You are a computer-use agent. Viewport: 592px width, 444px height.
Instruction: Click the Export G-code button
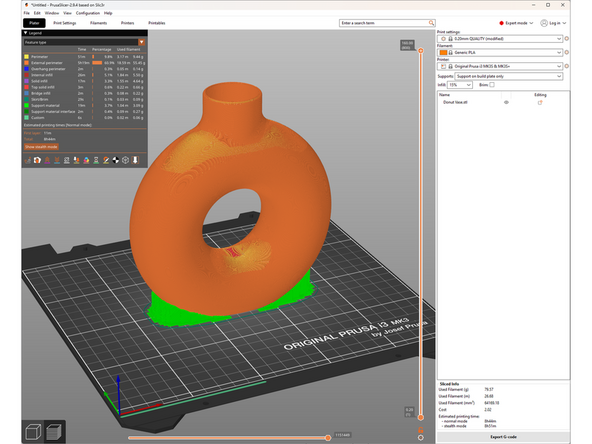pos(503,437)
